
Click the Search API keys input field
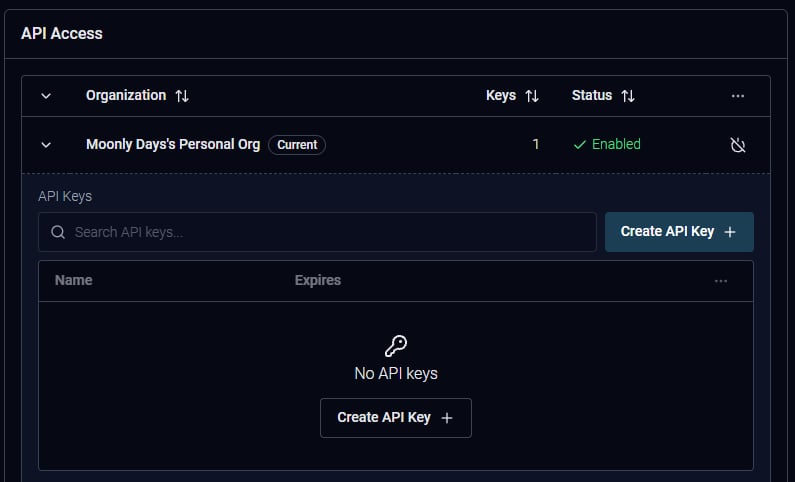[317, 232]
